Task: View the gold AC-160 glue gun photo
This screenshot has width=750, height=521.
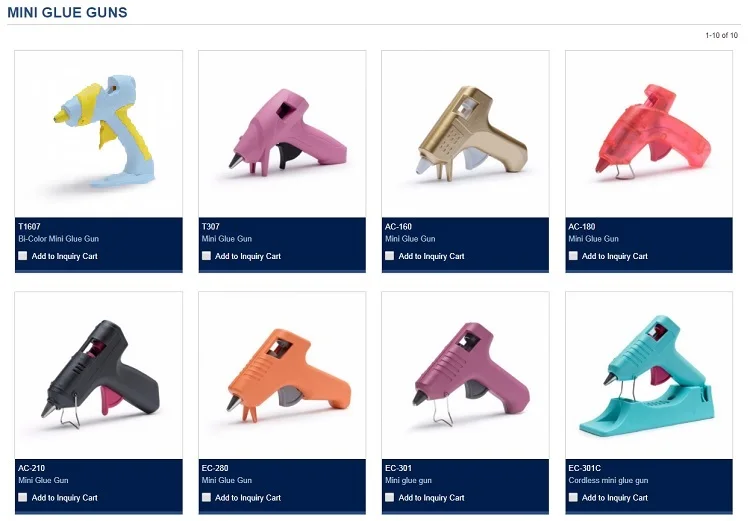Action: pos(465,134)
